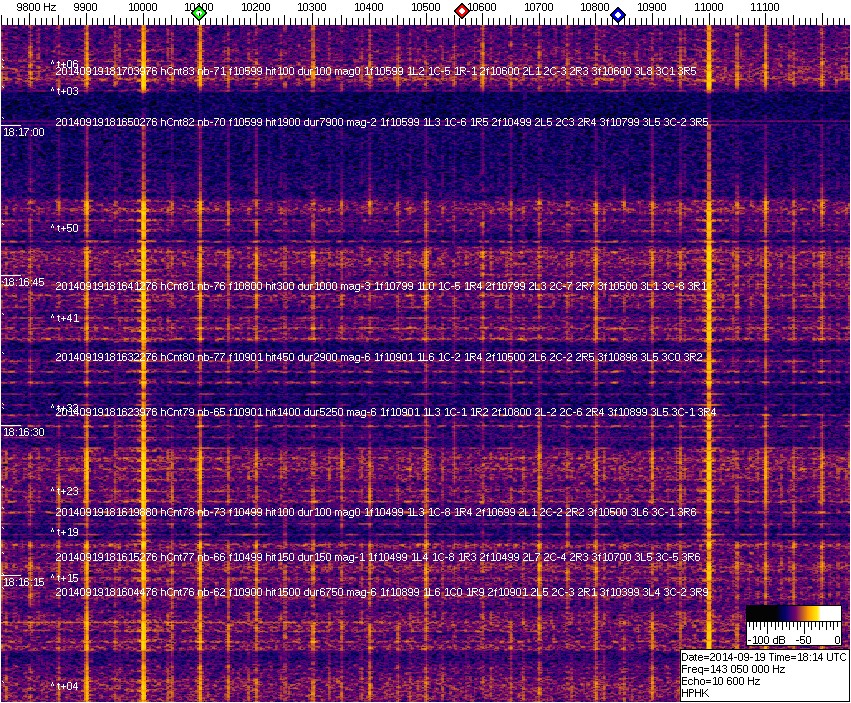Screen dimensions: 851x703
Task: Click the blue diamond frequency marker
Action: click(618, 15)
